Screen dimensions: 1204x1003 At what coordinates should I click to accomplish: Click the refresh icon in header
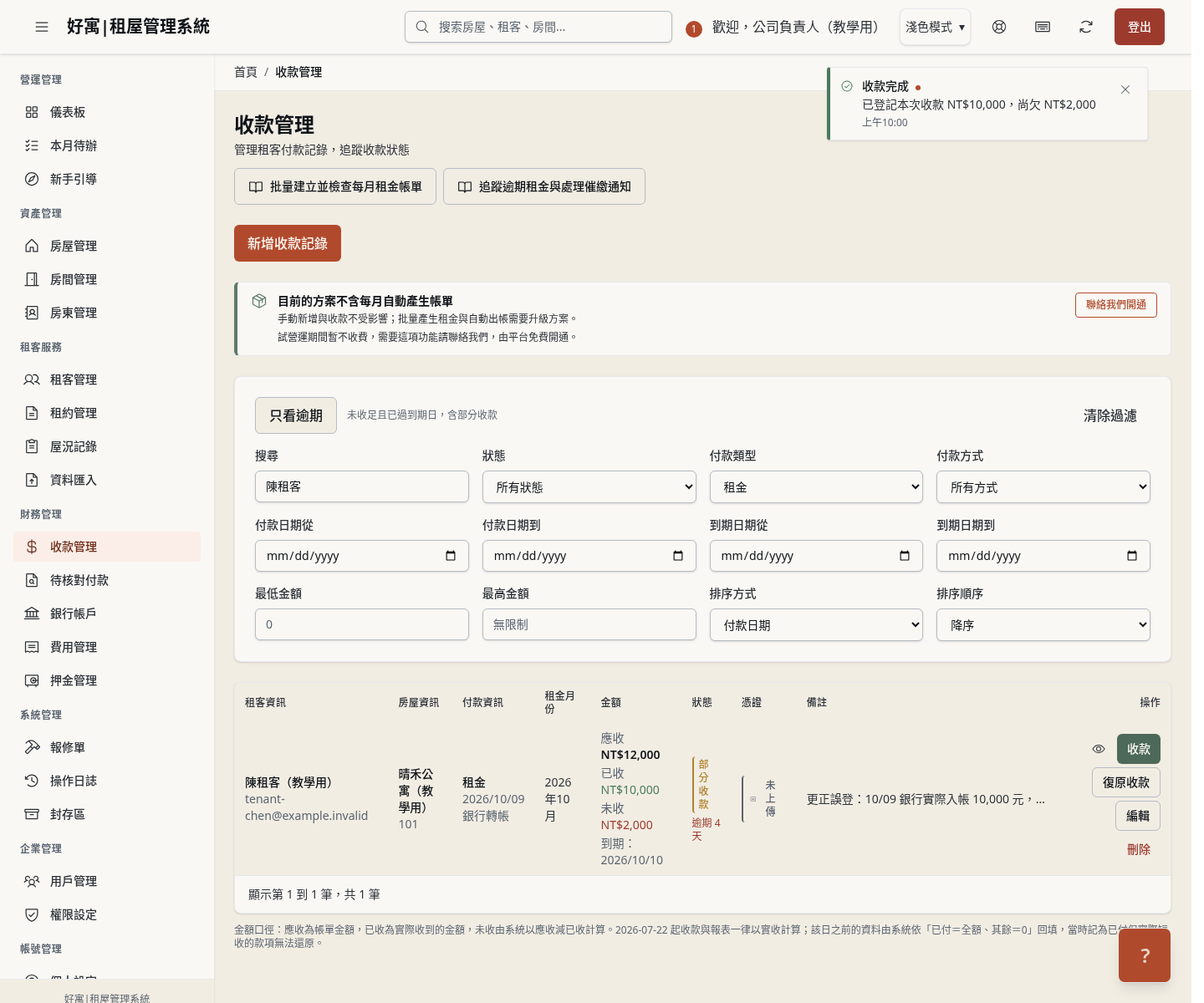pyautogui.click(x=1086, y=27)
